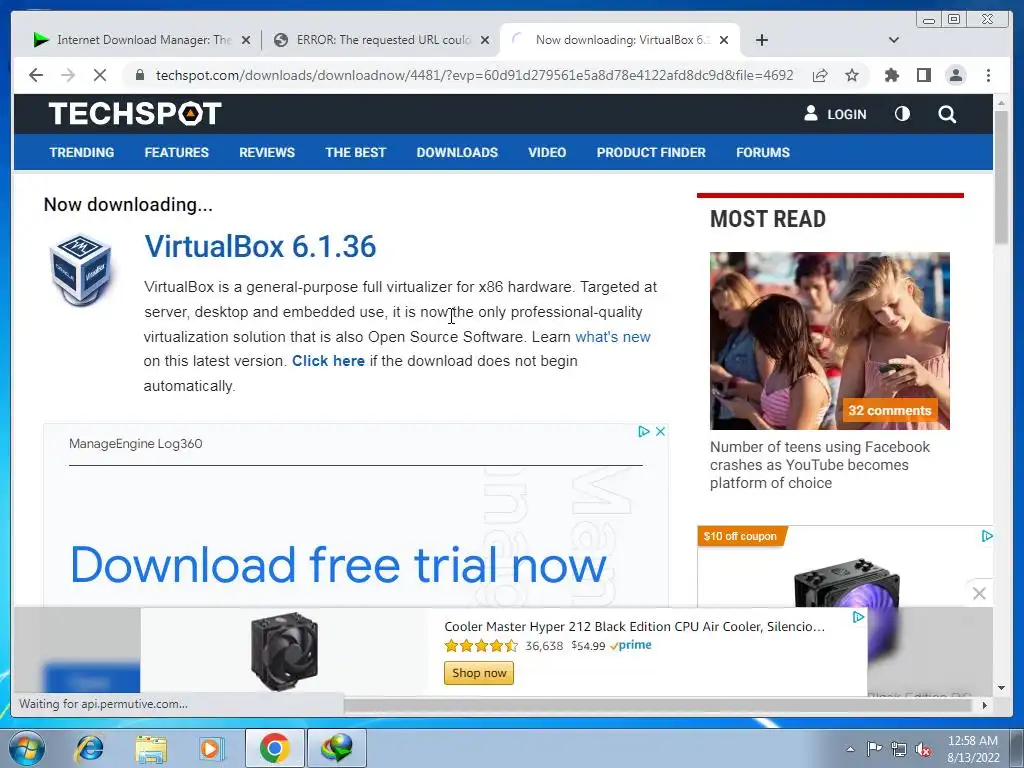Click the VirtualBox 6.1.36 title link

260,246
